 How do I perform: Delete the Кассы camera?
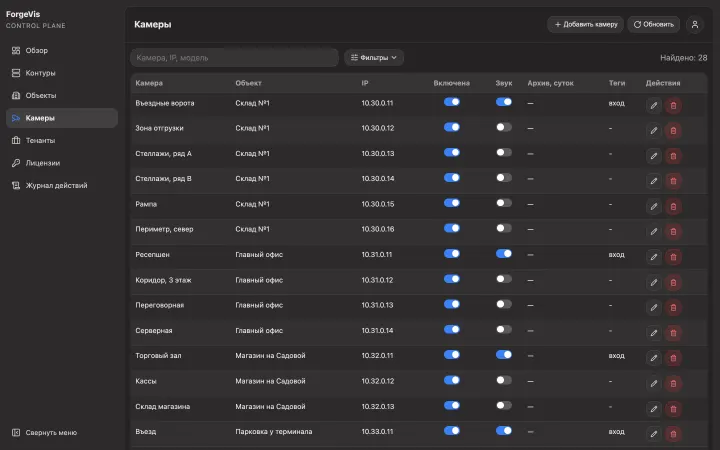[673, 383]
